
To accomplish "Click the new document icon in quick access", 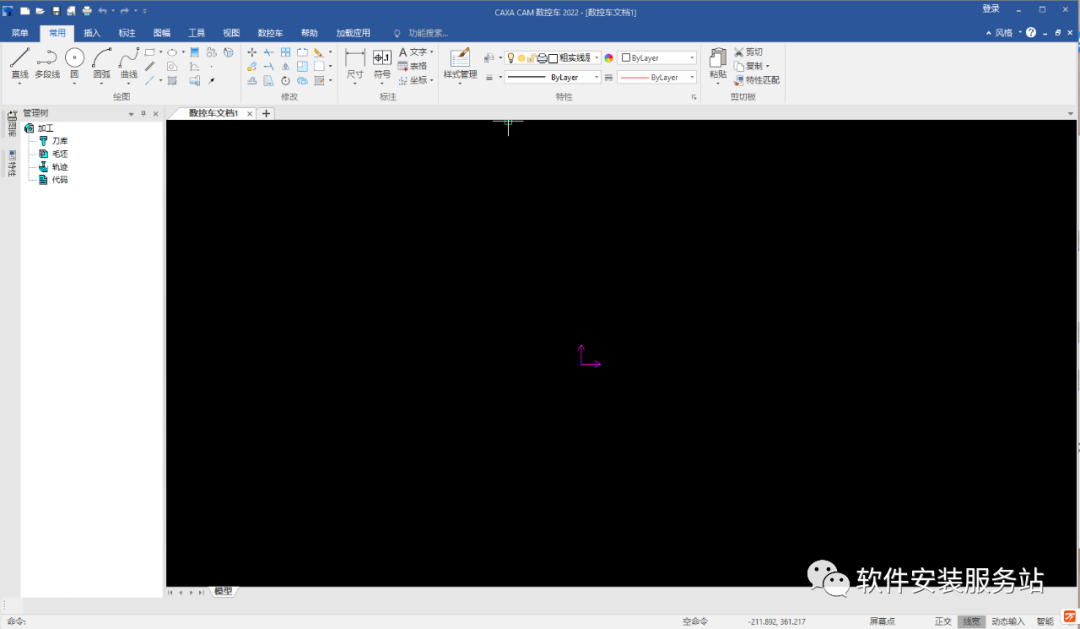I will tap(25, 11).
